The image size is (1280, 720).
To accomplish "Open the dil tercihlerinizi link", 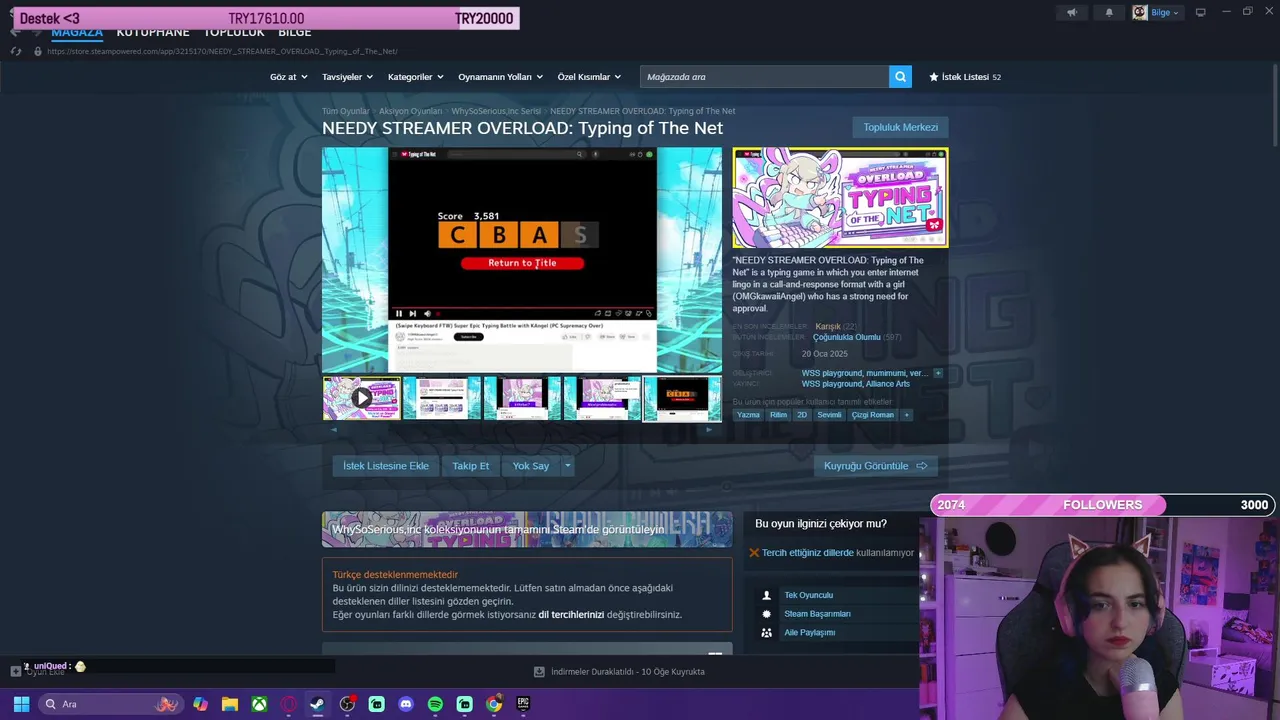I will pyautogui.click(x=571, y=615).
